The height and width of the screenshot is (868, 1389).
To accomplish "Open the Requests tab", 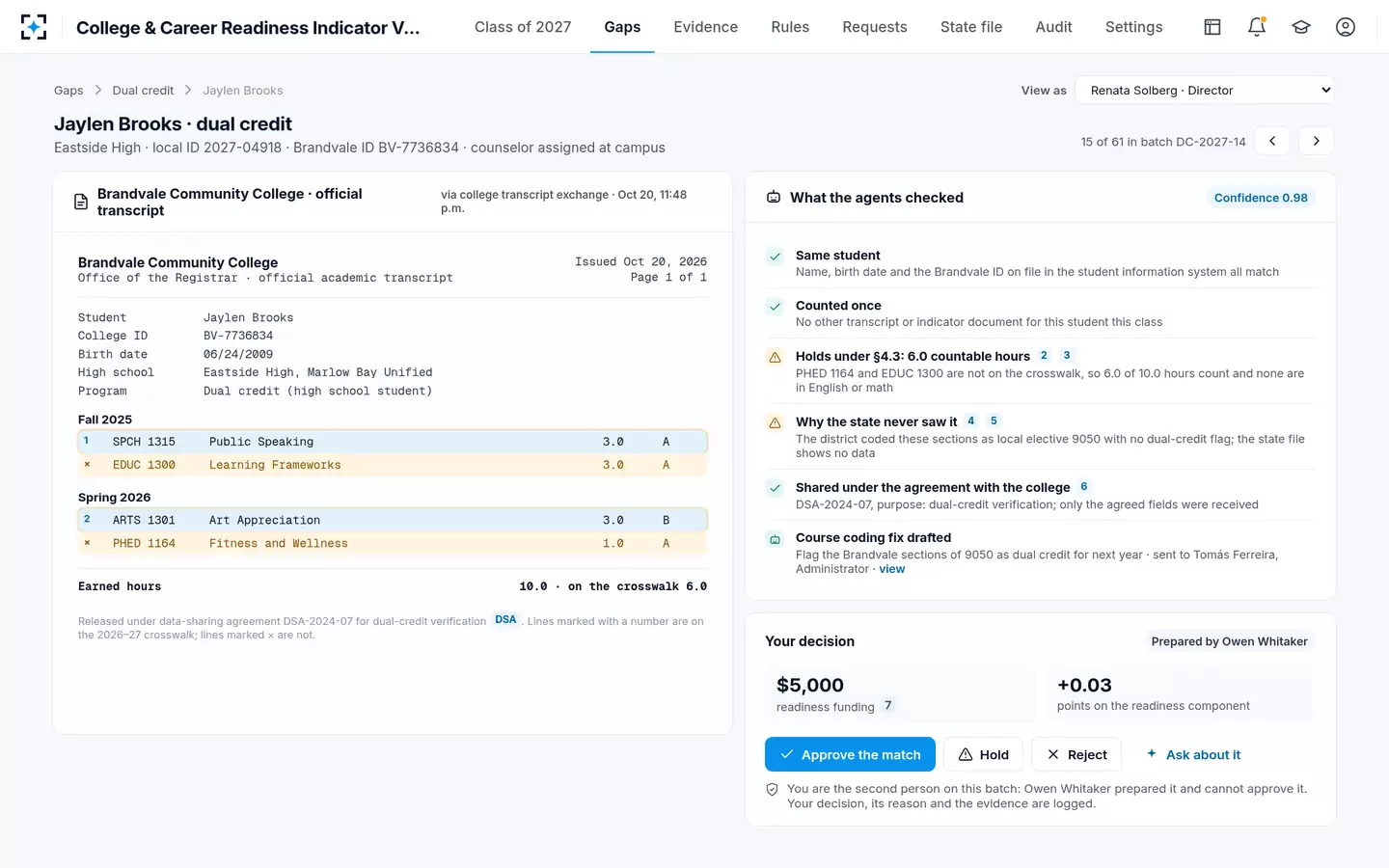I will point(875,27).
